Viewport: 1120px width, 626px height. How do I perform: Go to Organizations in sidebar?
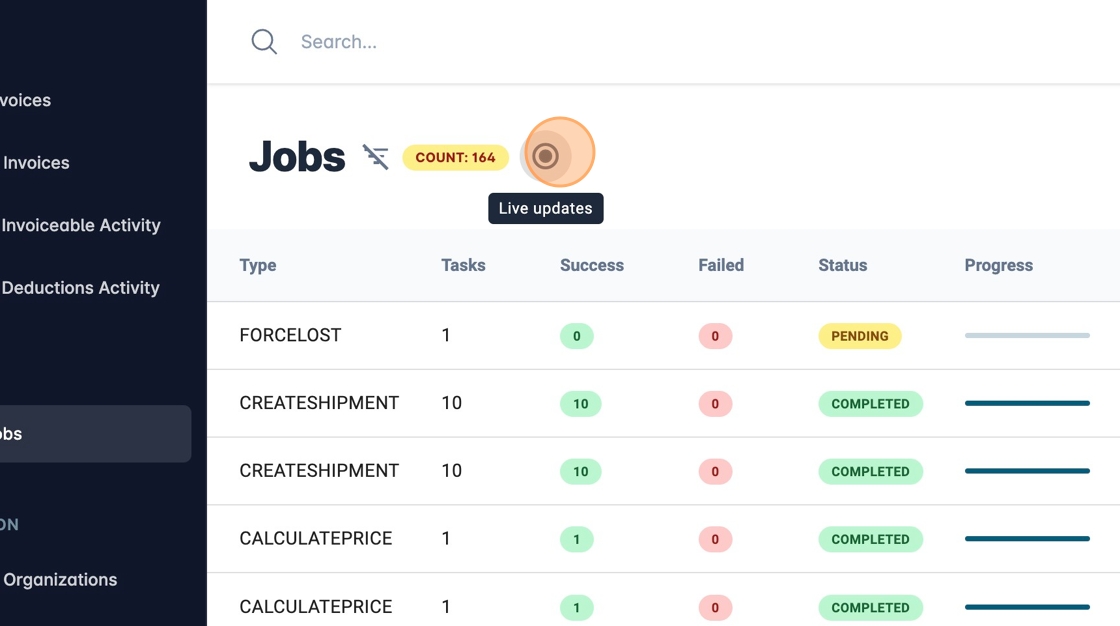point(60,580)
